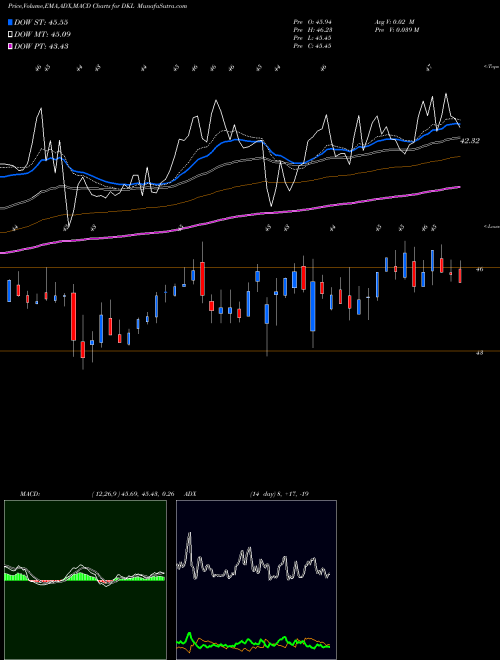Click the white DOW MT legend swatch

pos(11,35)
